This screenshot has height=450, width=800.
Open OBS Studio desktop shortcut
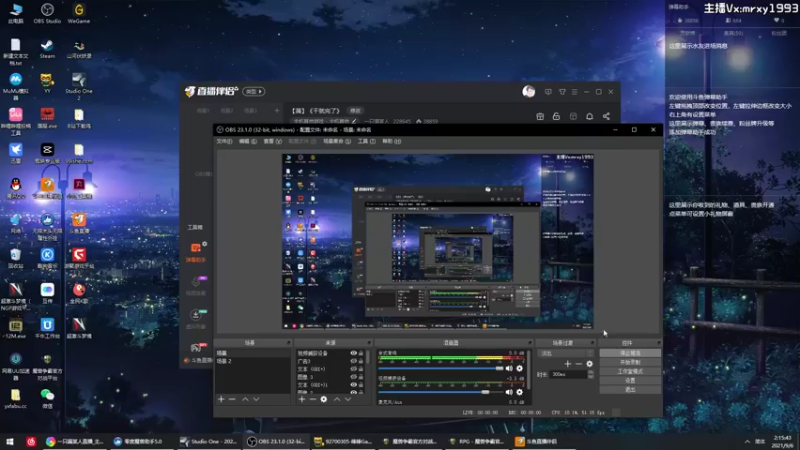tap(47, 13)
